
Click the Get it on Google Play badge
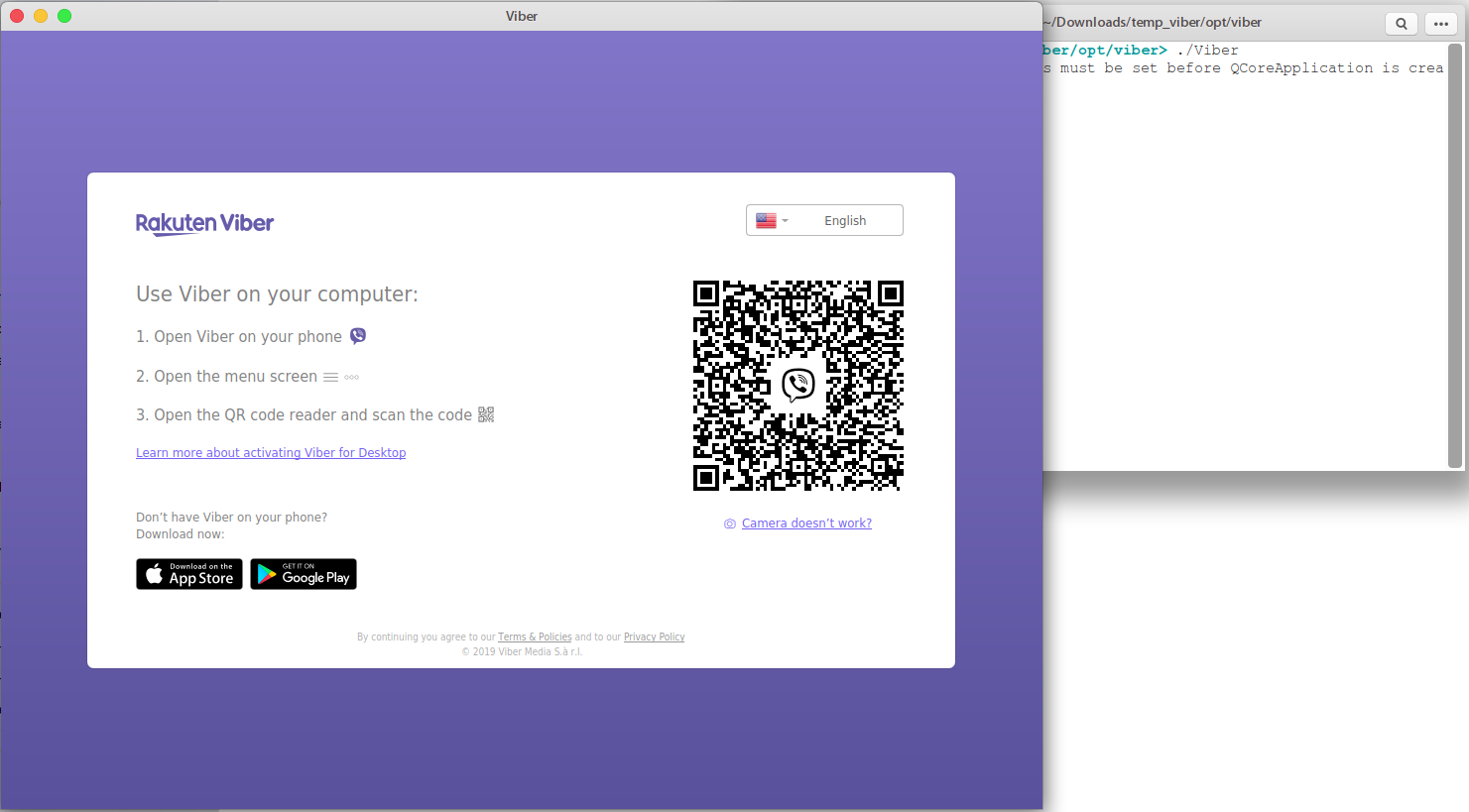point(304,574)
